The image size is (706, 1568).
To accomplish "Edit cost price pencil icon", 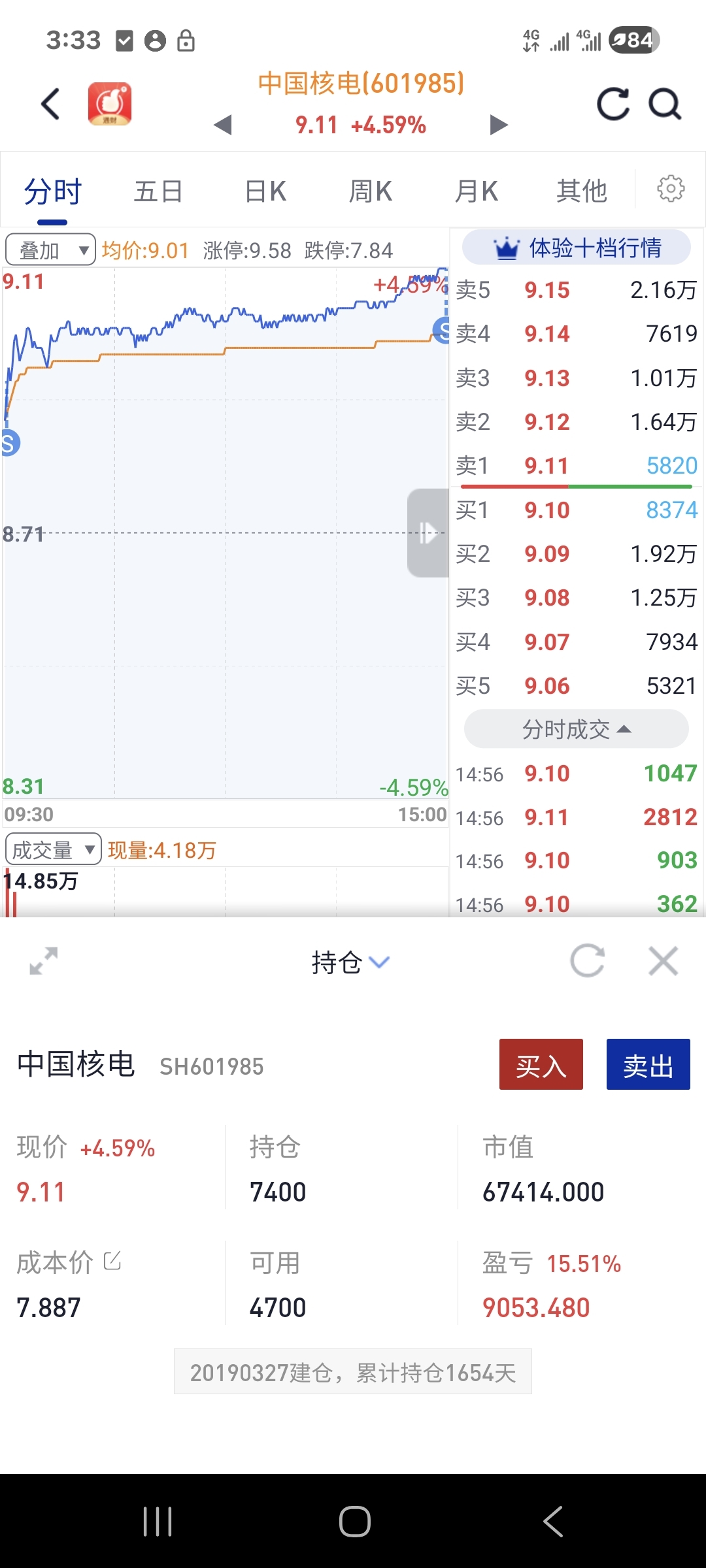I will click(x=112, y=1261).
